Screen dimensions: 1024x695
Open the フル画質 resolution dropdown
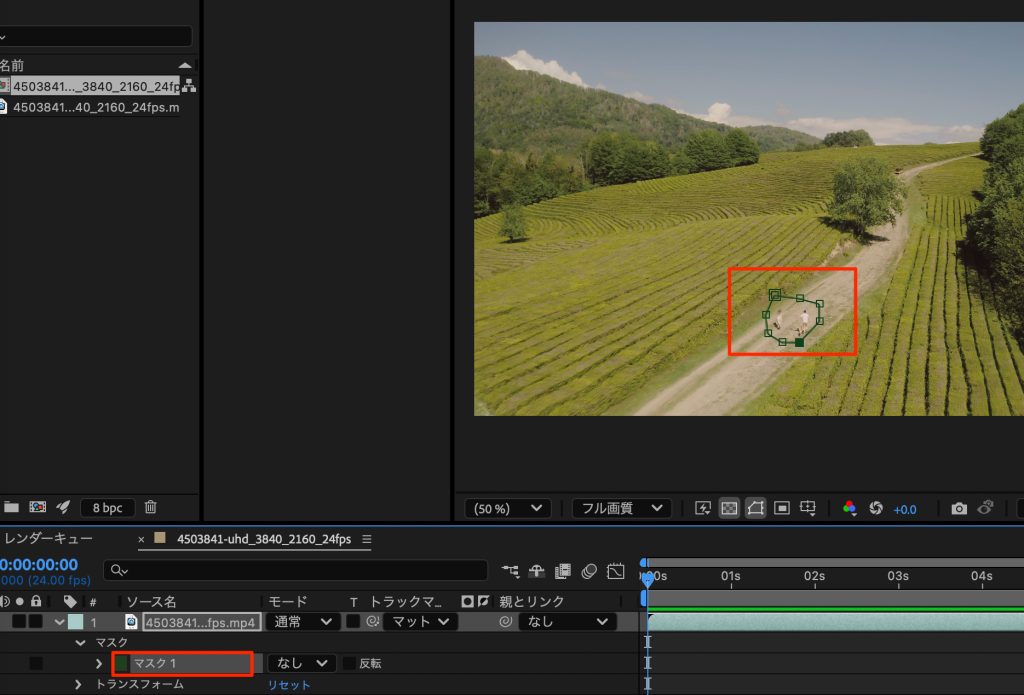[621, 509]
